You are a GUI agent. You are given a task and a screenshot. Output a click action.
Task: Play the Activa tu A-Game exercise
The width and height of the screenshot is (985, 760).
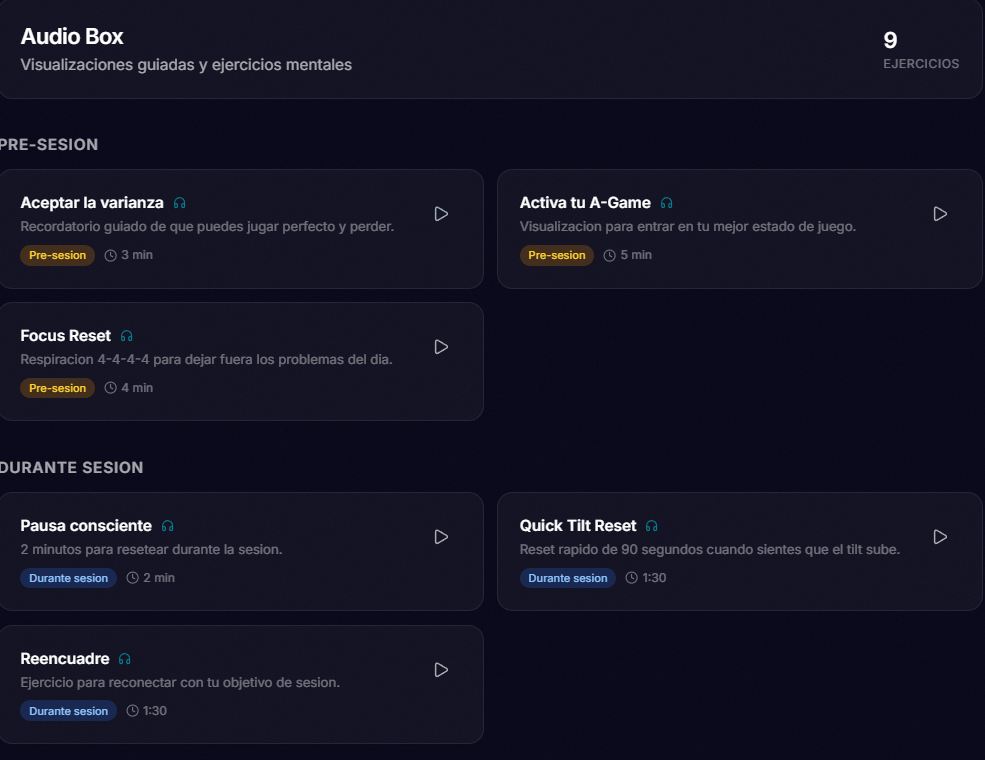point(940,214)
